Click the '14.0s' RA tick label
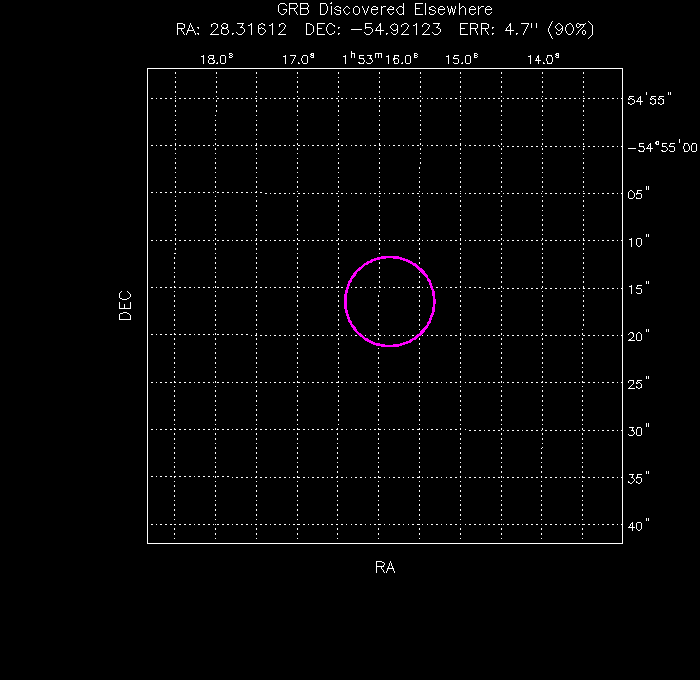700x680 pixels. pos(543,59)
